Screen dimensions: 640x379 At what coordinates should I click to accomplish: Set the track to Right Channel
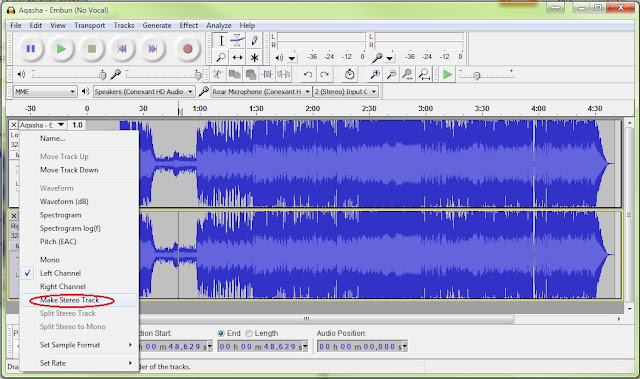[x=79, y=287]
